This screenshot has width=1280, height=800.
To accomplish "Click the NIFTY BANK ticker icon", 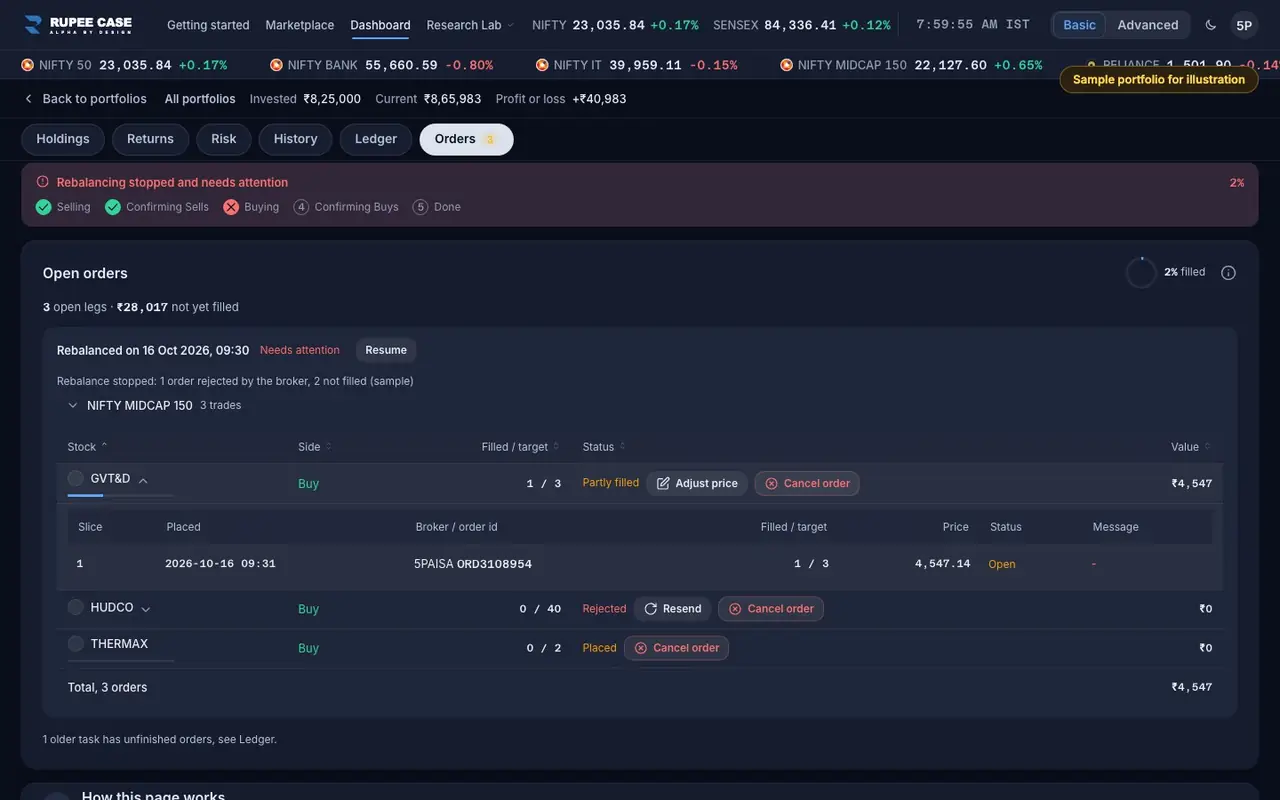I will (x=276, y=65).
